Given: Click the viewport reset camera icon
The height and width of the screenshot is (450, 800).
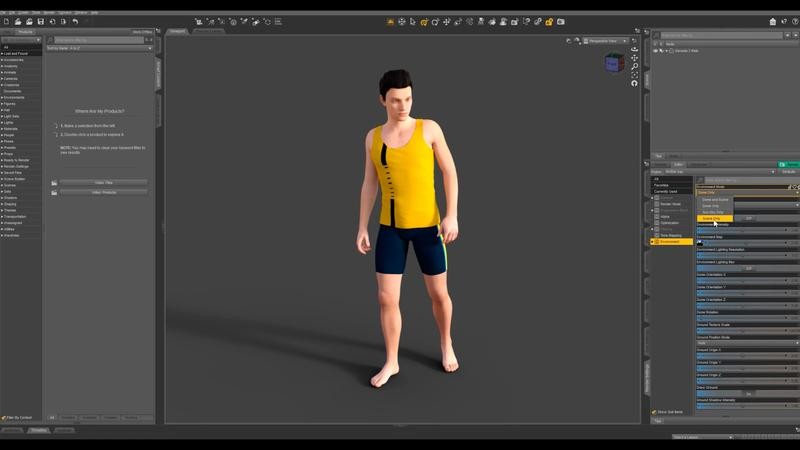Looking at the screenshot, I should tap(634, 83).
